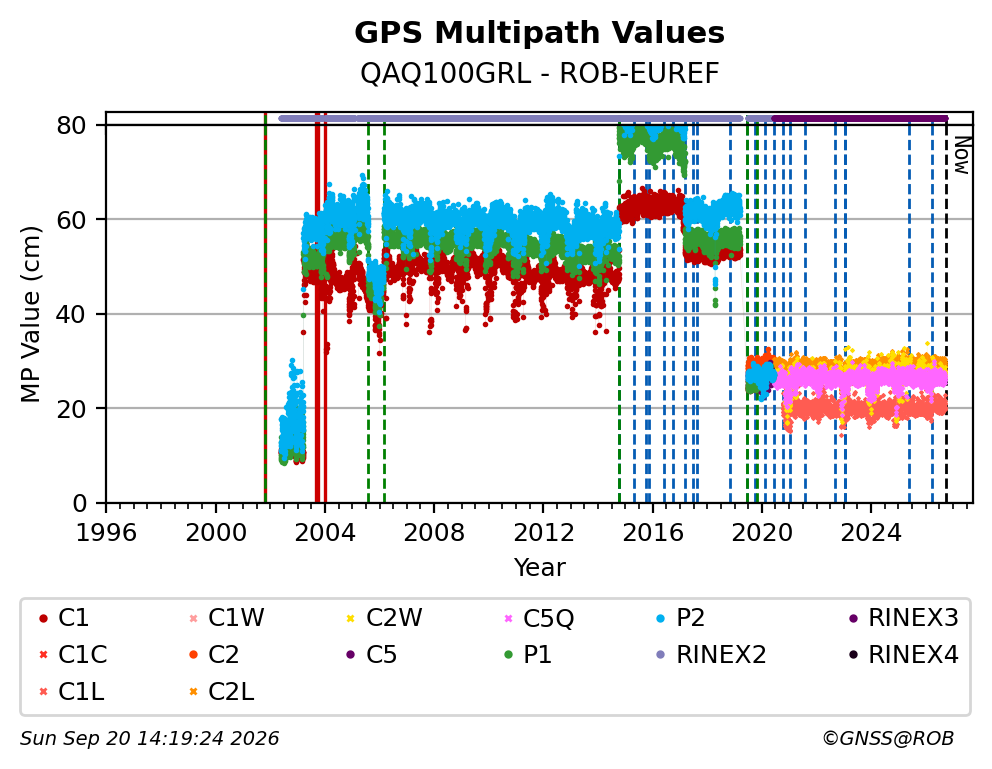Click the GPS Multipath Values title
This screenshot has width=992, height=769.
tap(539, 33)
